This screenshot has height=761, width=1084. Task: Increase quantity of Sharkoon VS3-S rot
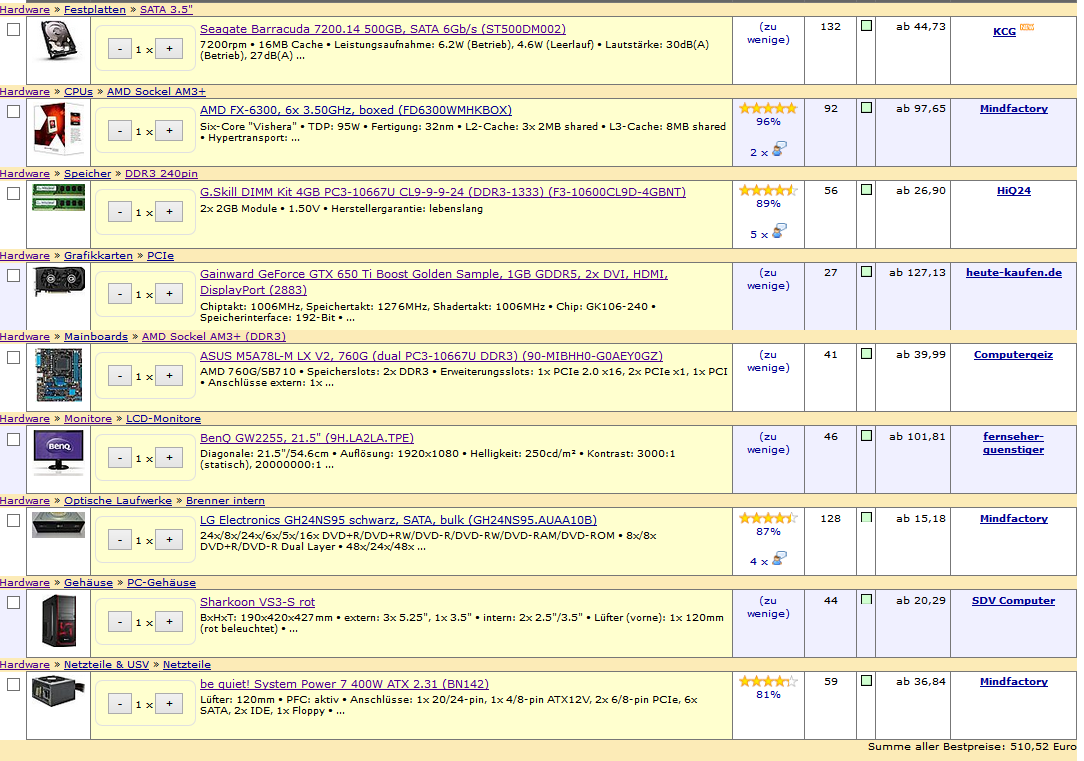(169, 621)
